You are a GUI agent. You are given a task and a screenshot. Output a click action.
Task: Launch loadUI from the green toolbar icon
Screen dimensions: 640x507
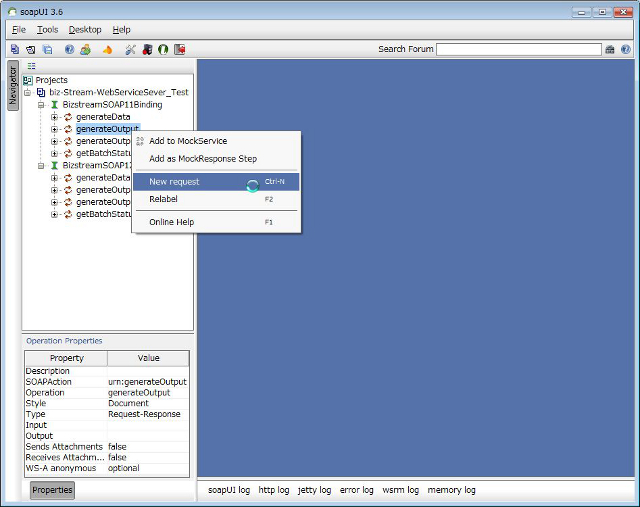163,49
